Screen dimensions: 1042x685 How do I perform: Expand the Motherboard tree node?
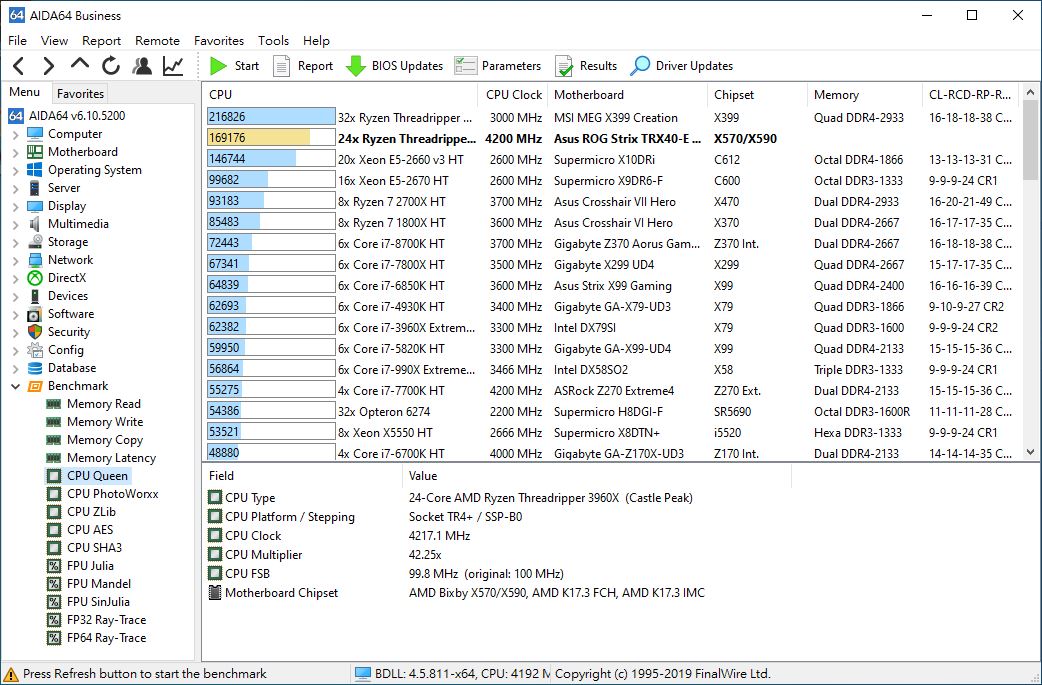pyautogui.click(x=15, y=152)
